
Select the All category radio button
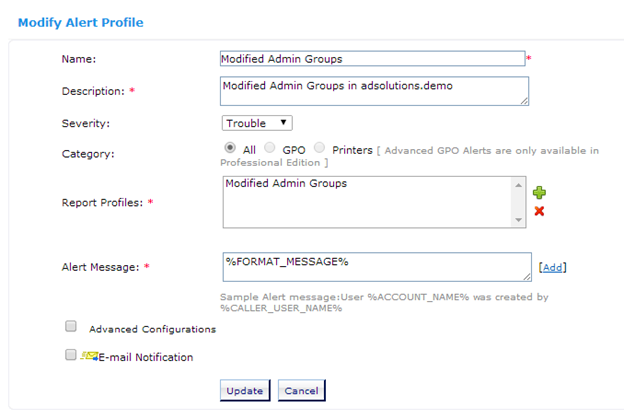pyautogui.click(x=230, y=148)
